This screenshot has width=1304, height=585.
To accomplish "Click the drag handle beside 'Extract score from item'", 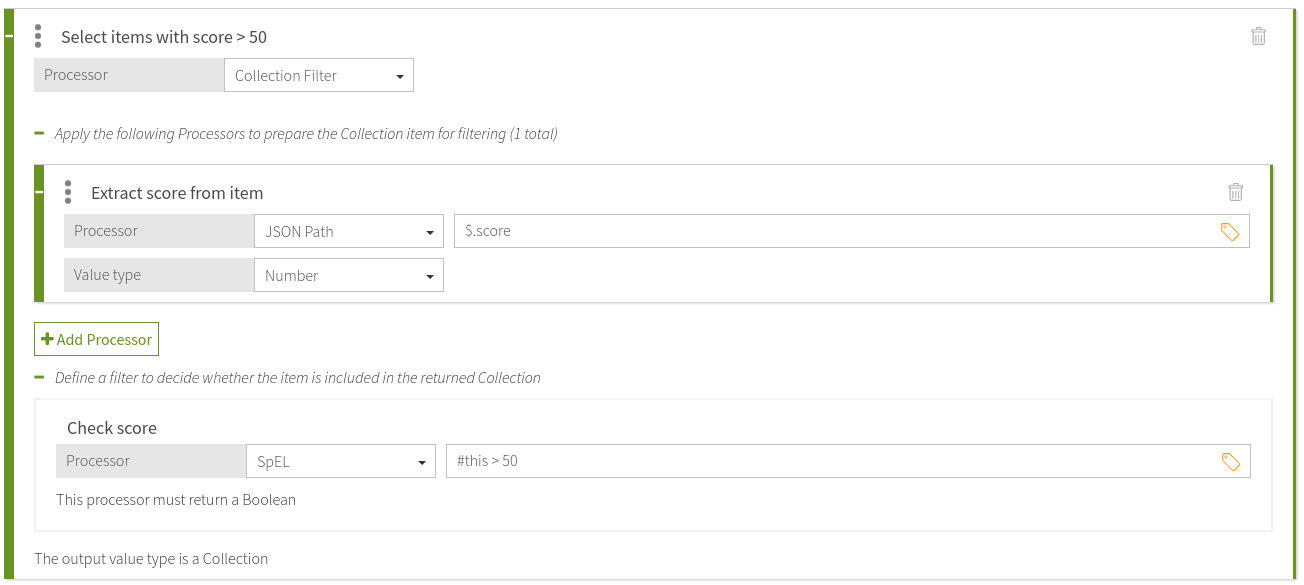I will [68, 192].
